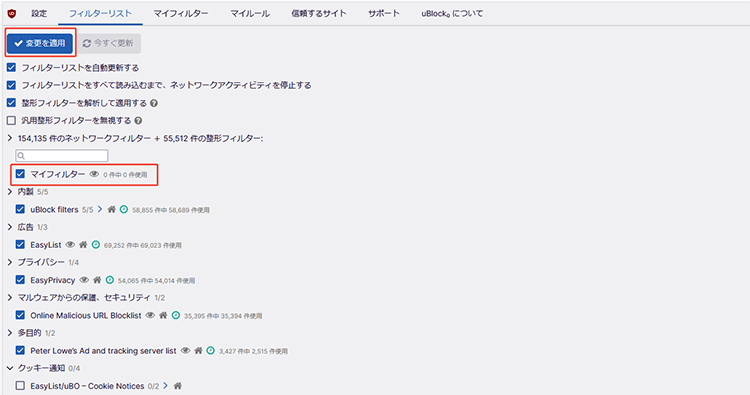Viewport: 750px width, 395px height.
Task: Click the clock icon for Online Malicious URL Blocklist
Action: click(x=176, y=316)
